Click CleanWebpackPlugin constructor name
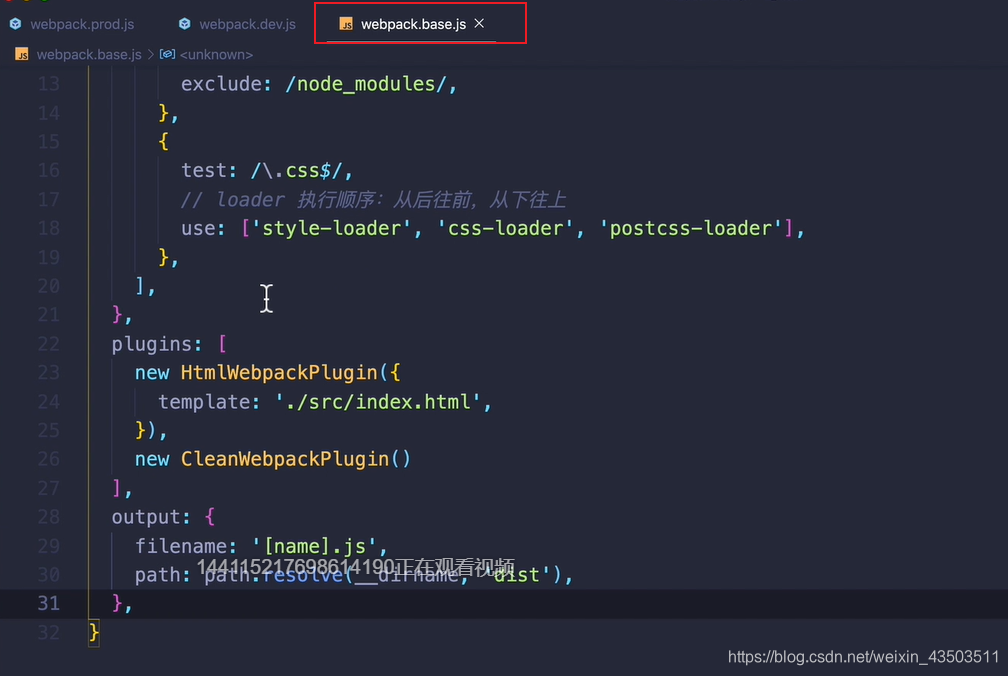 pos(285,459)
